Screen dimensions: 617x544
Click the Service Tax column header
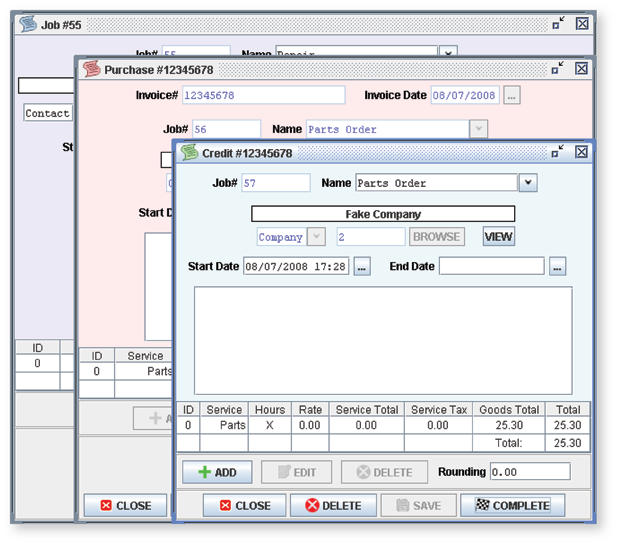pos(438,410)
